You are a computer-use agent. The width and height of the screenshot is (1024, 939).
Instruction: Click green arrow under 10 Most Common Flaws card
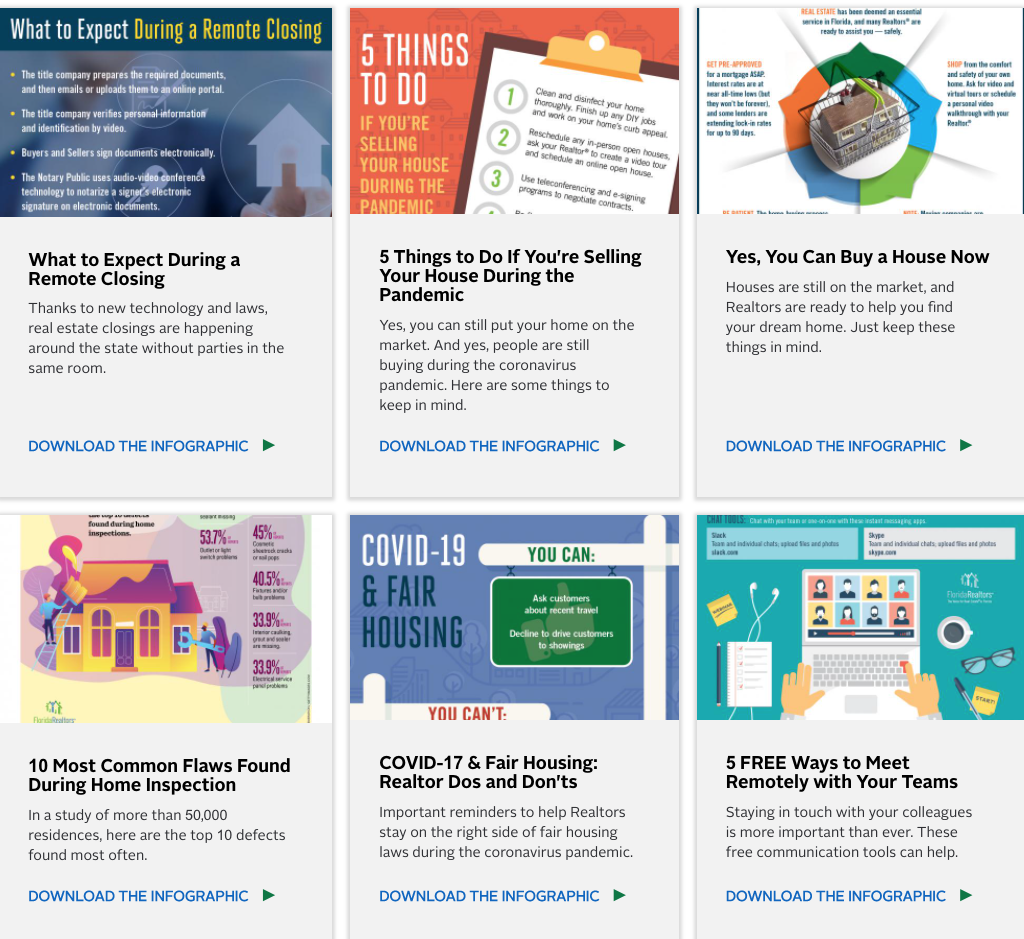(268, 896)
